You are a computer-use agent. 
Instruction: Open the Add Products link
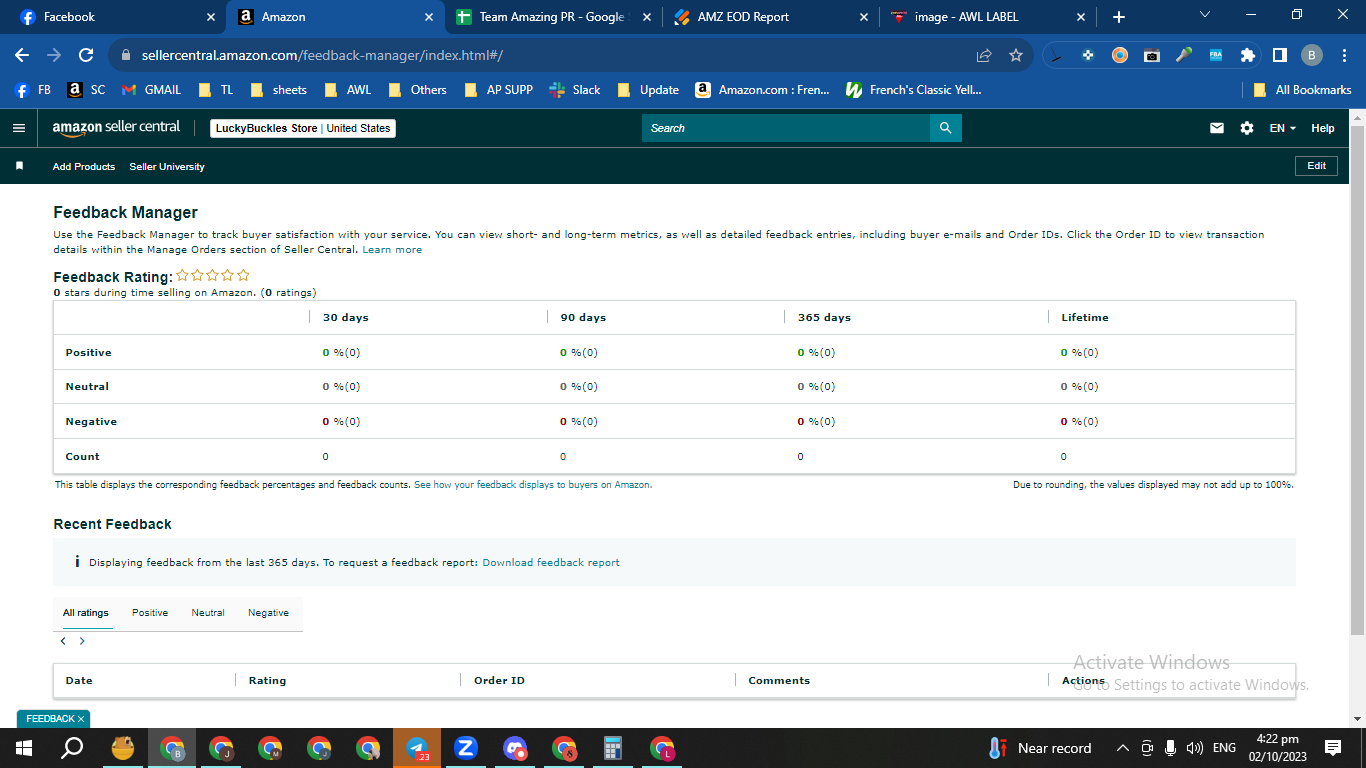(84, 167)
